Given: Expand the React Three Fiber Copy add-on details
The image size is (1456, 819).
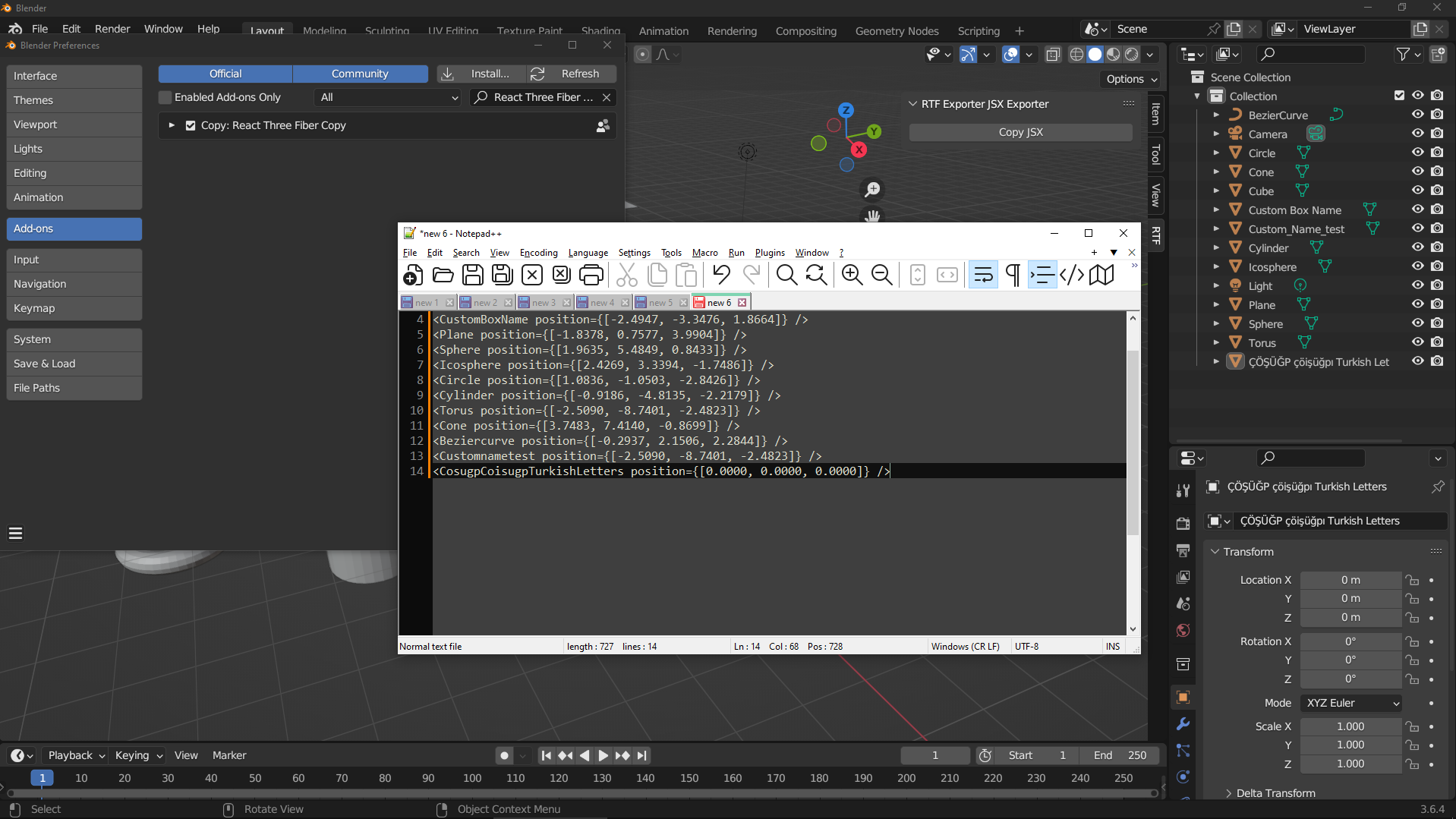Looking at the screenshot, I should [172, 126].
